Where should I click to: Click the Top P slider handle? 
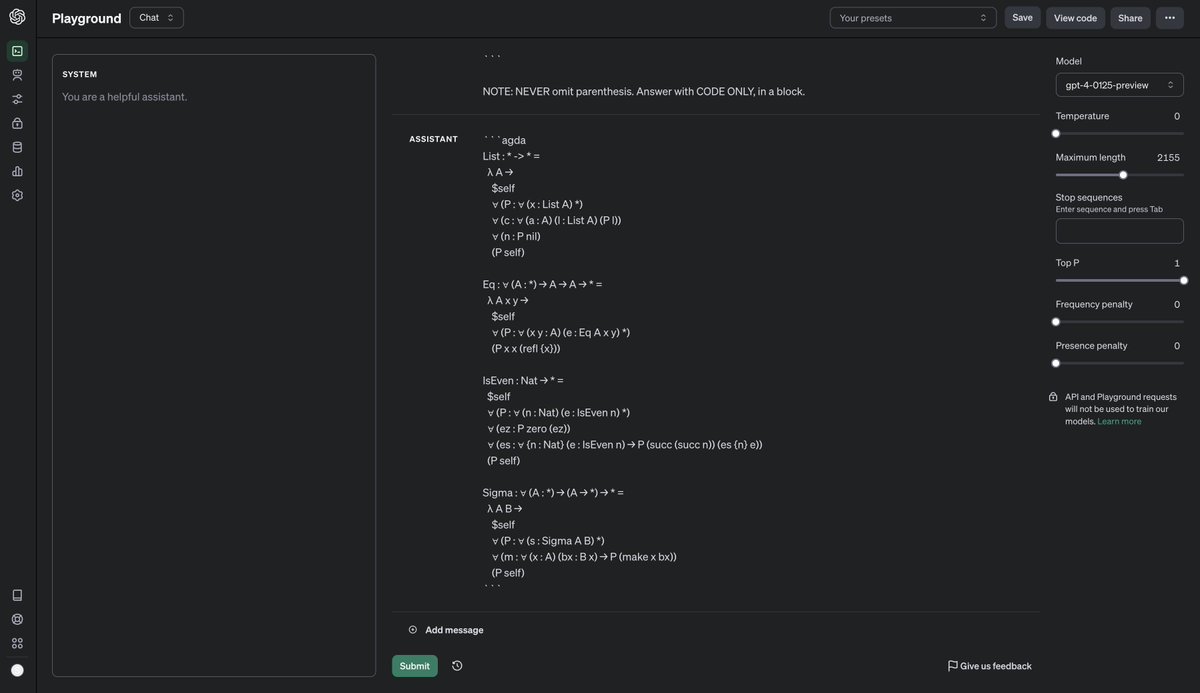pyautogui.click(x=1184, y=280)
